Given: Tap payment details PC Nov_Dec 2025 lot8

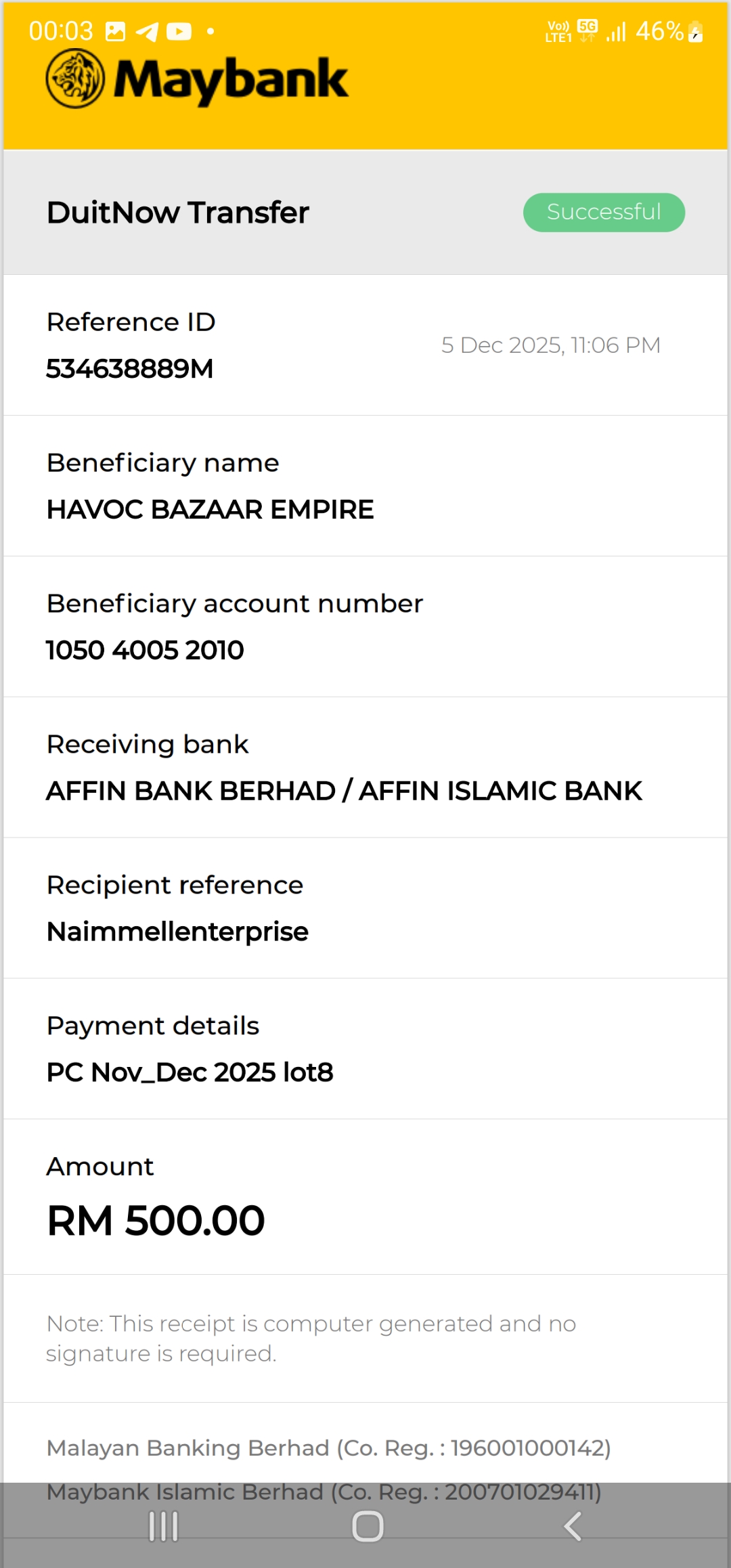Looking at the screenshot, I should pos(190,1072).
